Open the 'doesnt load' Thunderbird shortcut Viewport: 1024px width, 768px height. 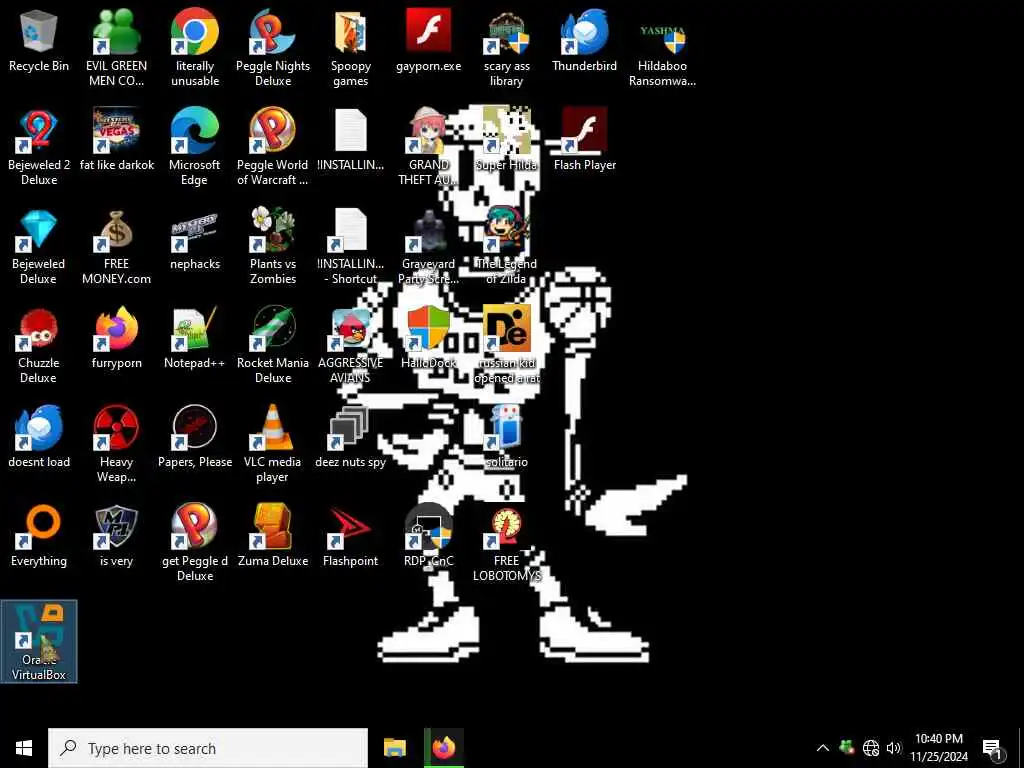[x=39, y=437]
